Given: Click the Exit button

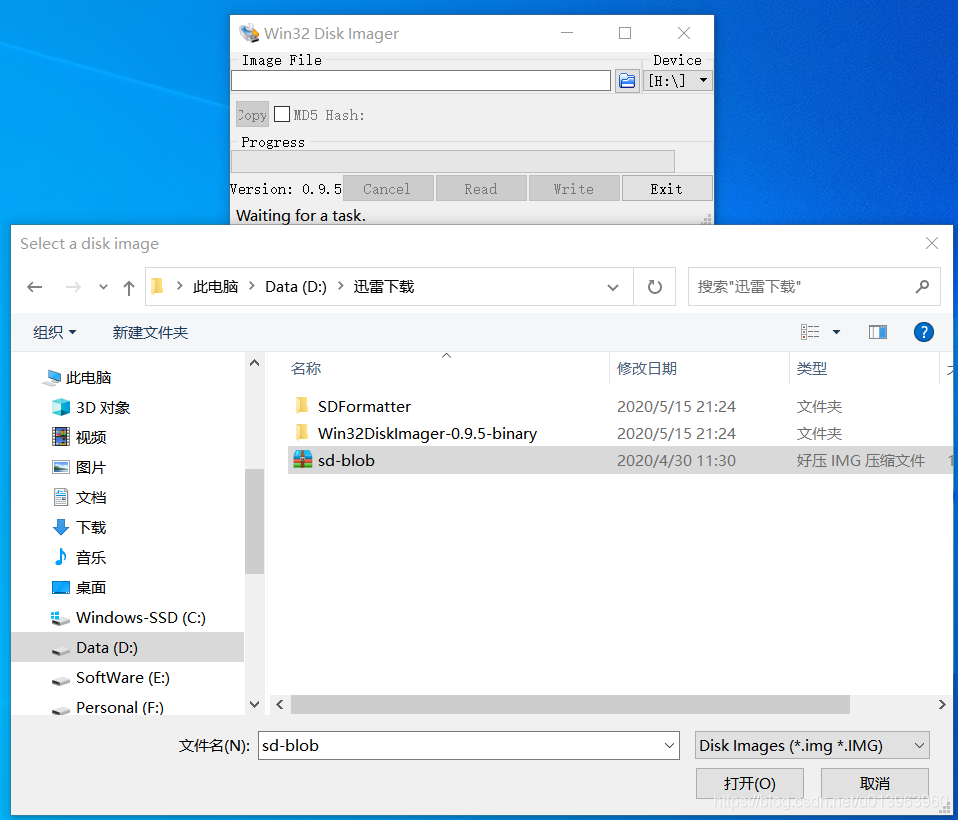Looking at the screenshot, I should 667,189.
